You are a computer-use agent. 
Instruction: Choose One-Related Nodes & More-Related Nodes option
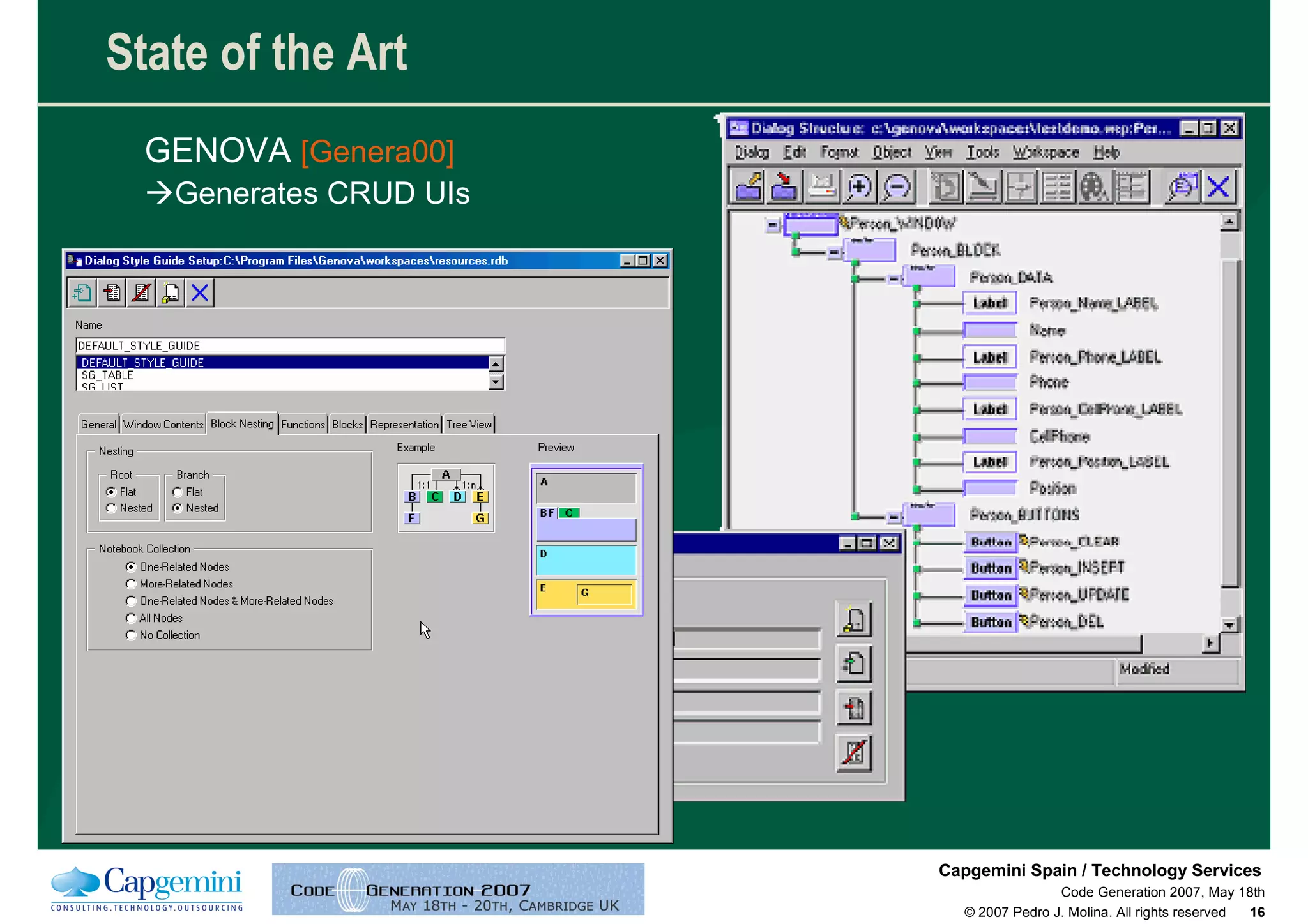pyautogui.click(x=131, y=602)
